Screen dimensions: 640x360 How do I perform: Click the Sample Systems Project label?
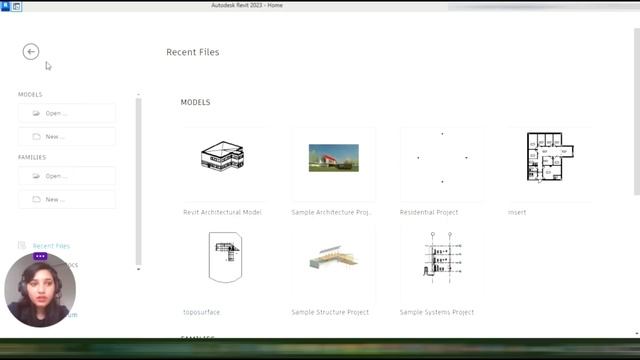(x=437, y=312)
